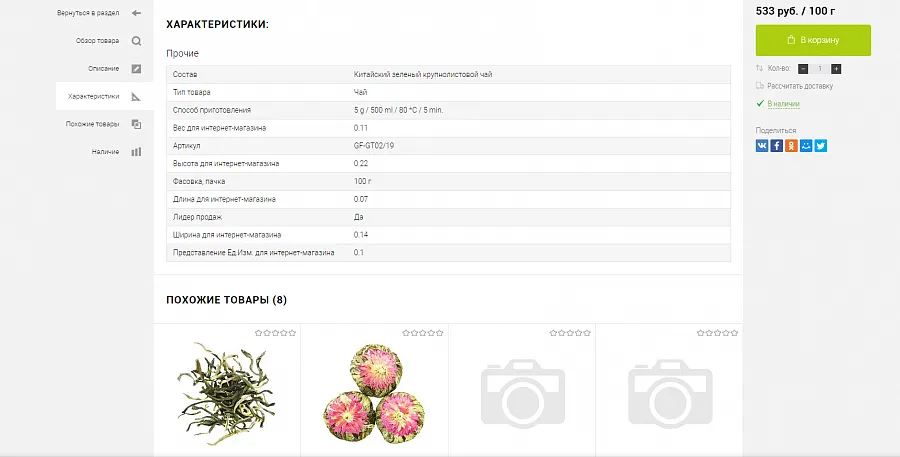Click the Тип товара value Чай
The image size is (900, 457).
[360, 92]
